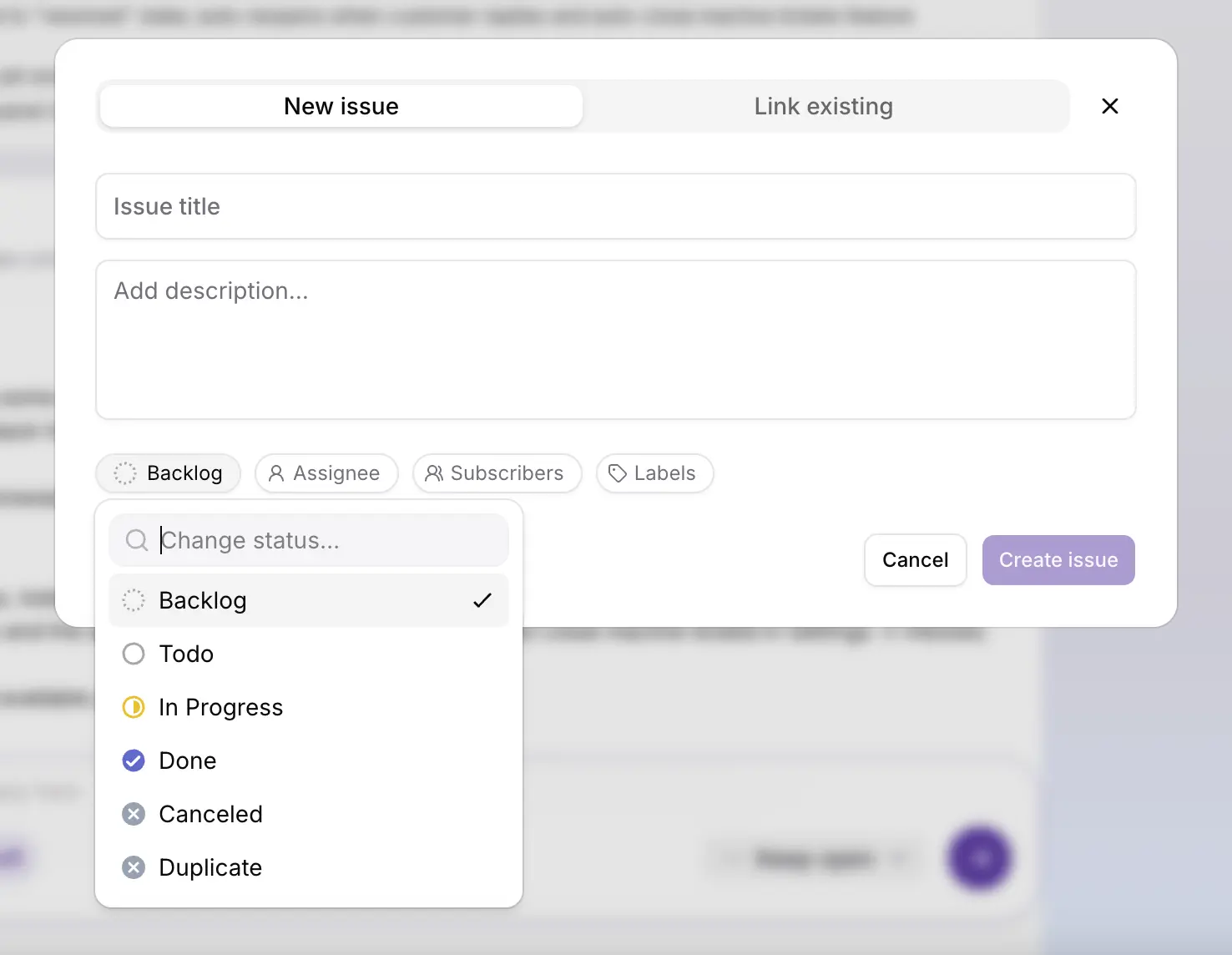Click the Canceled status icon

click(134, 814)
